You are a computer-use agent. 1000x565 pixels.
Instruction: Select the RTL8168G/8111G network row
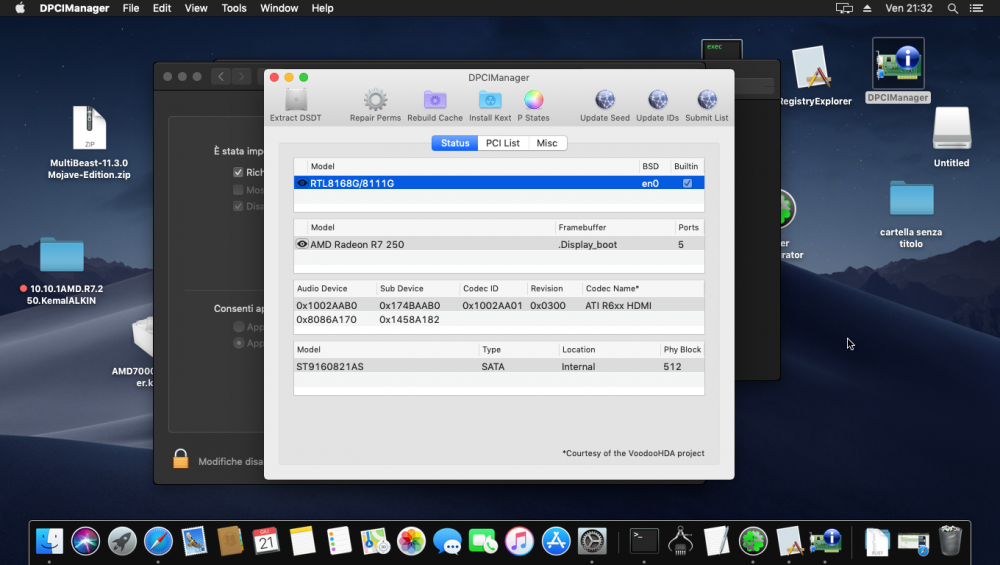(499, 183)
